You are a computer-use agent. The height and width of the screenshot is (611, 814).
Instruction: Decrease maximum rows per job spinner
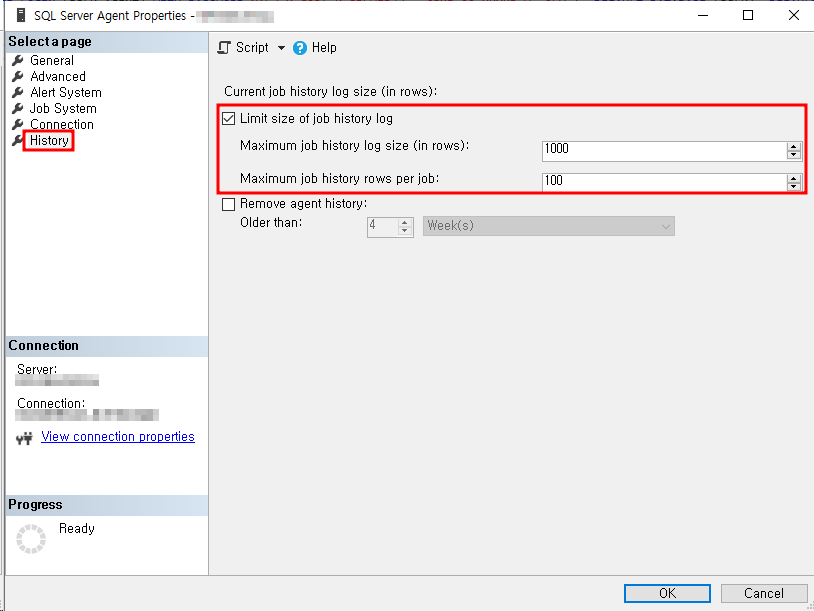click(793, 186)
